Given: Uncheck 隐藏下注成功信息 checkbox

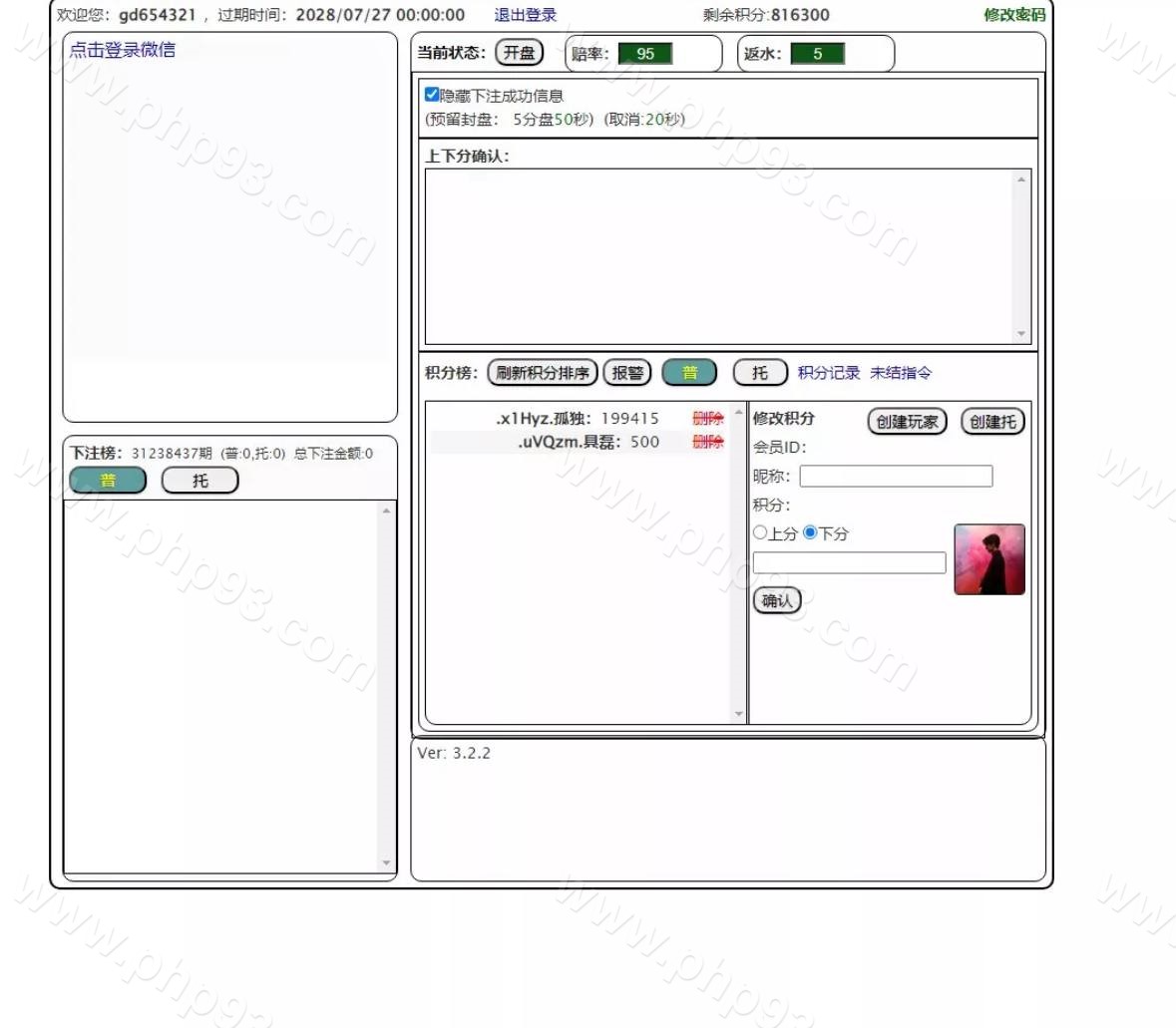Looking at the screenshot, I should [x=432, y=95].
